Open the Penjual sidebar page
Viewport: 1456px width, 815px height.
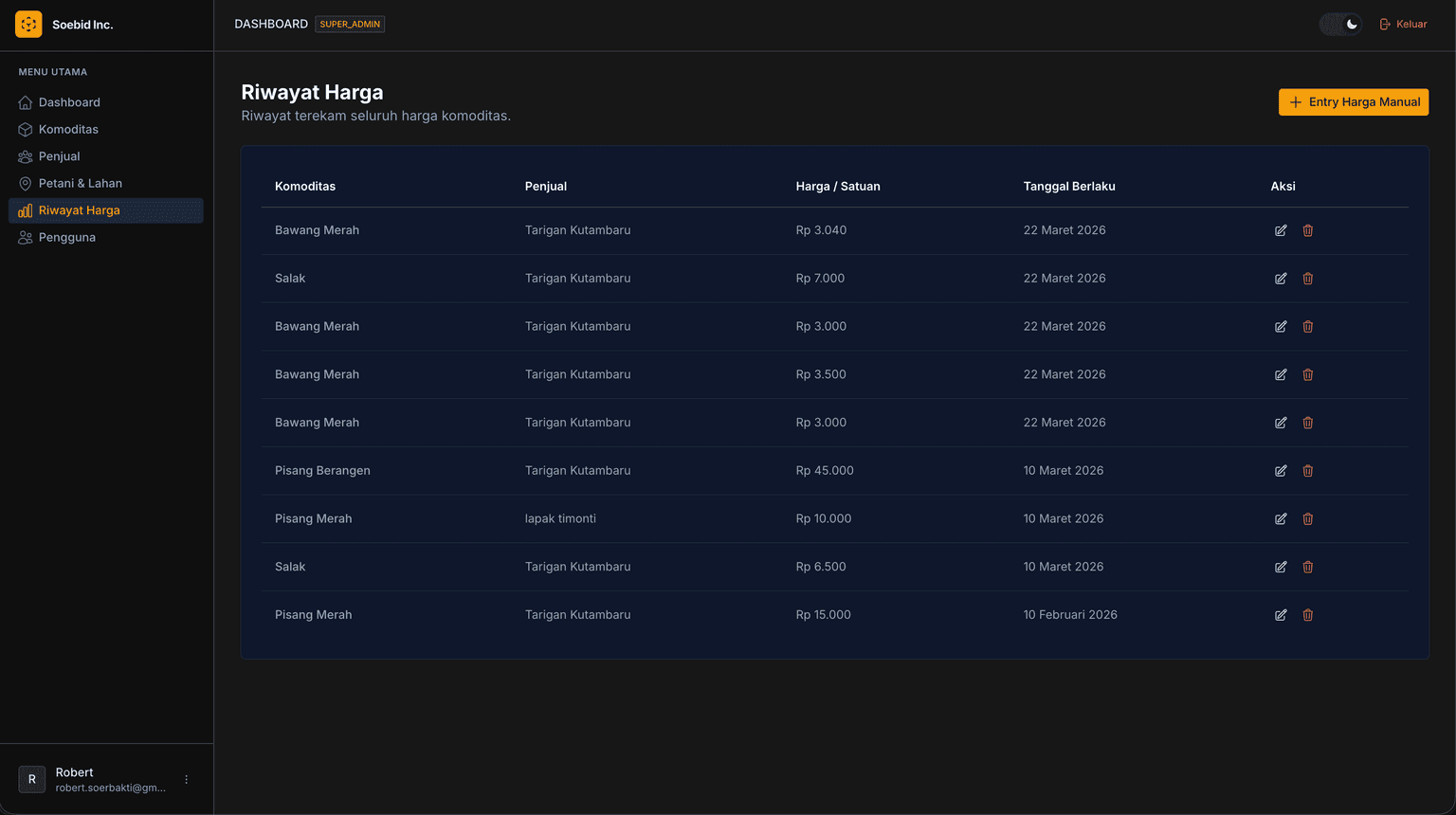pyautogui.click(x=106, y=156)
